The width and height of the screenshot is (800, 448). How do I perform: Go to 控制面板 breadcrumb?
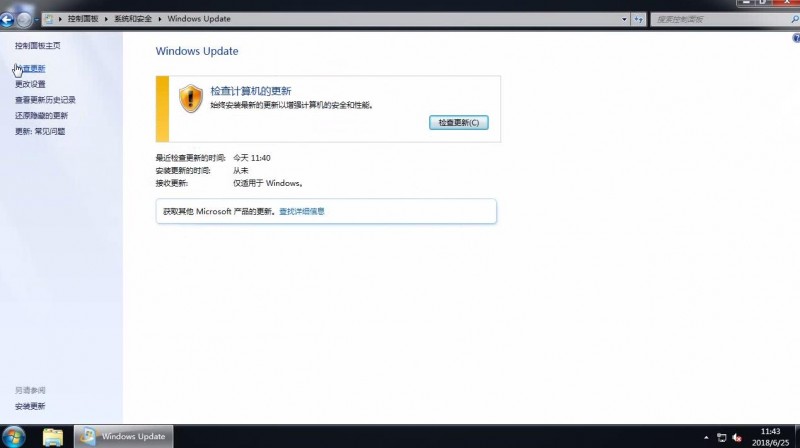pyautogui.click(x=83, y=18)
